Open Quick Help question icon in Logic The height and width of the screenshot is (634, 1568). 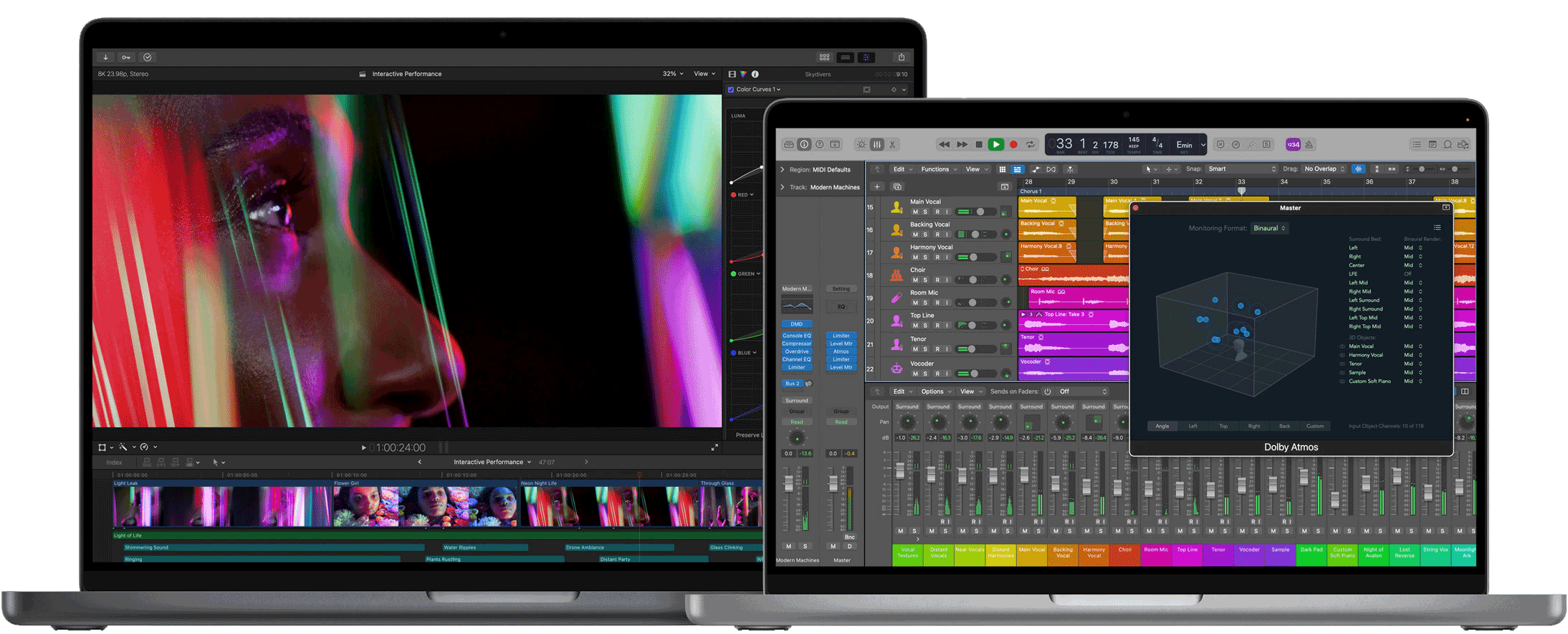(x=820, y=144)
